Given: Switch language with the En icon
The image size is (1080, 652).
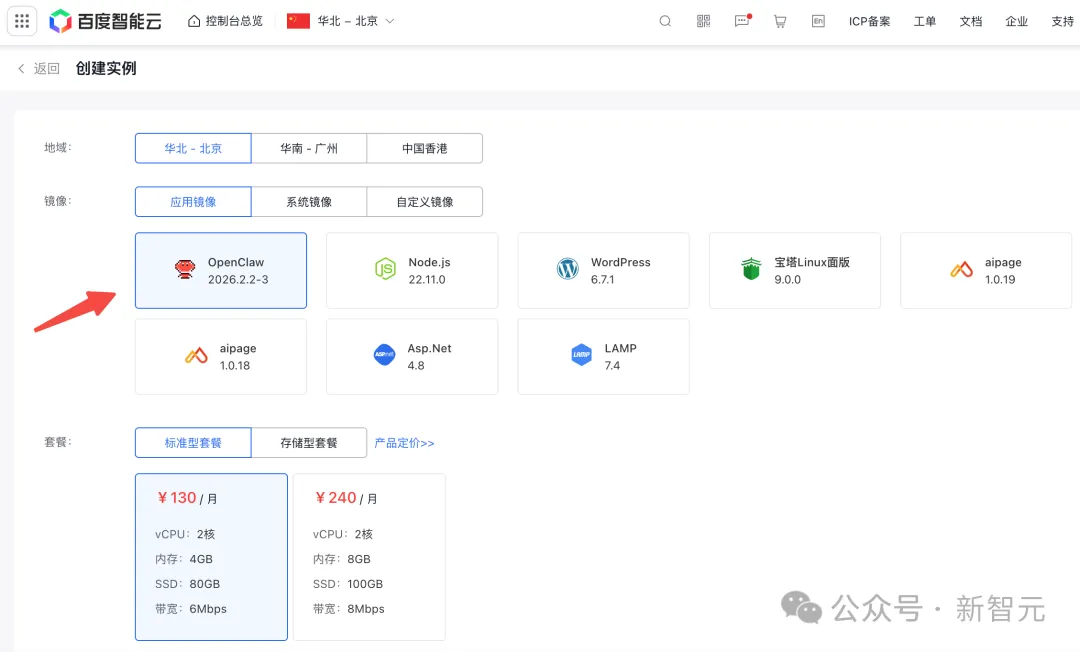Looking at the screenshot, I should click(x=818, y=21).
